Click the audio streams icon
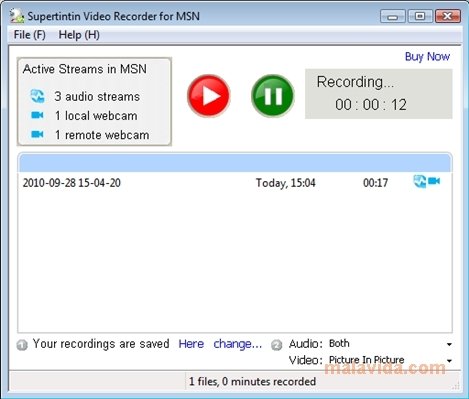Screen dimensions: 469x399 click(x=37, y=96)
